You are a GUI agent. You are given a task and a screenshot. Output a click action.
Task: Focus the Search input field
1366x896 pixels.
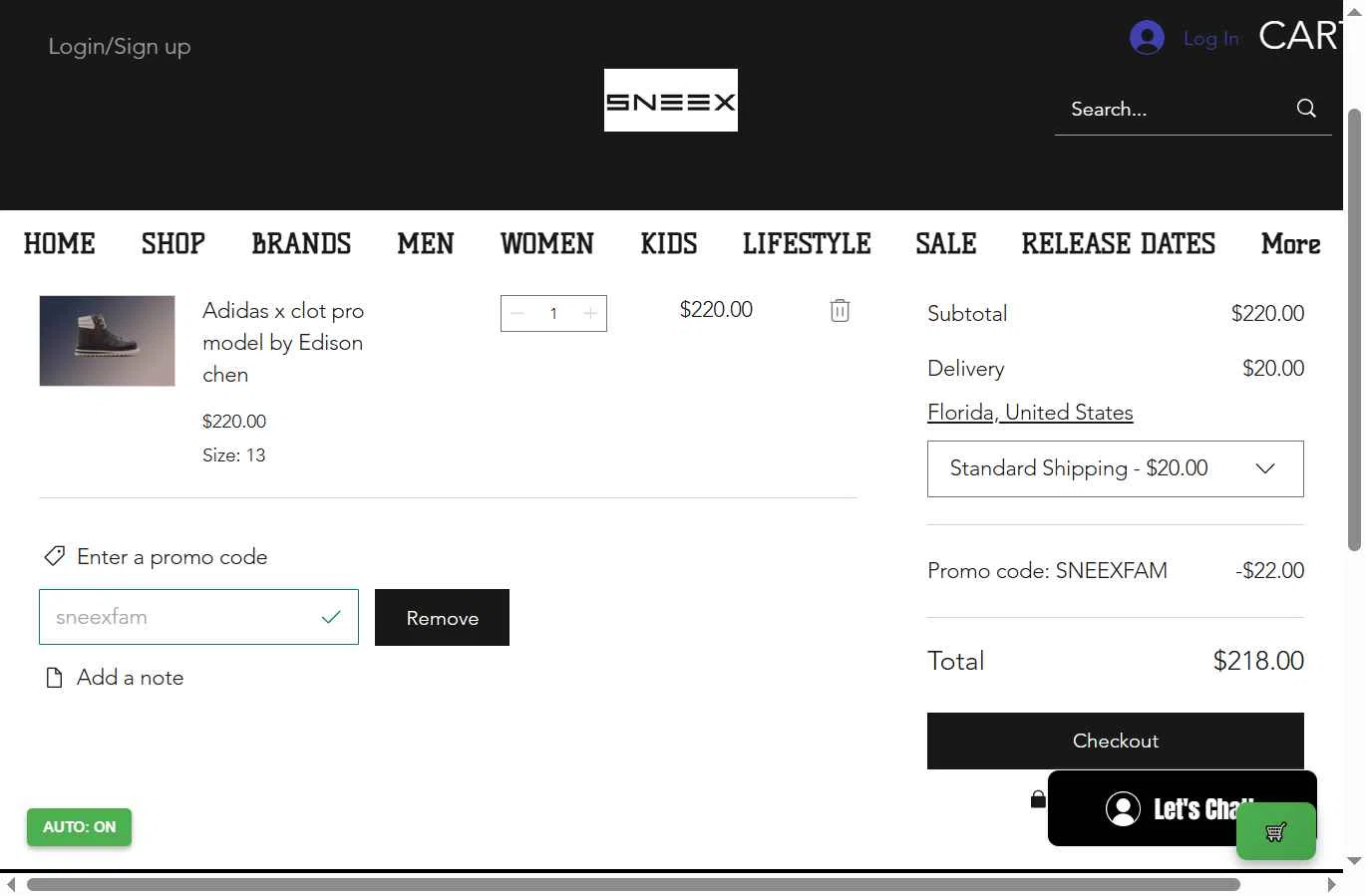pos(1177,109)
